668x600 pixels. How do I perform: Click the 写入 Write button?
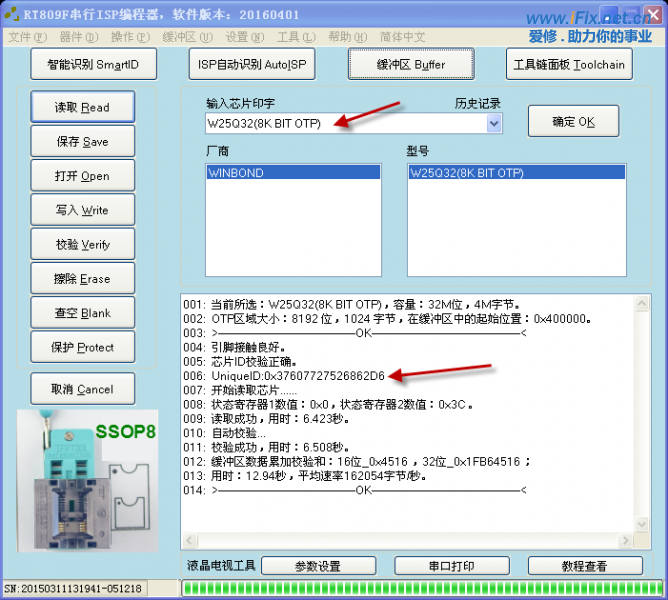point(83,211)
